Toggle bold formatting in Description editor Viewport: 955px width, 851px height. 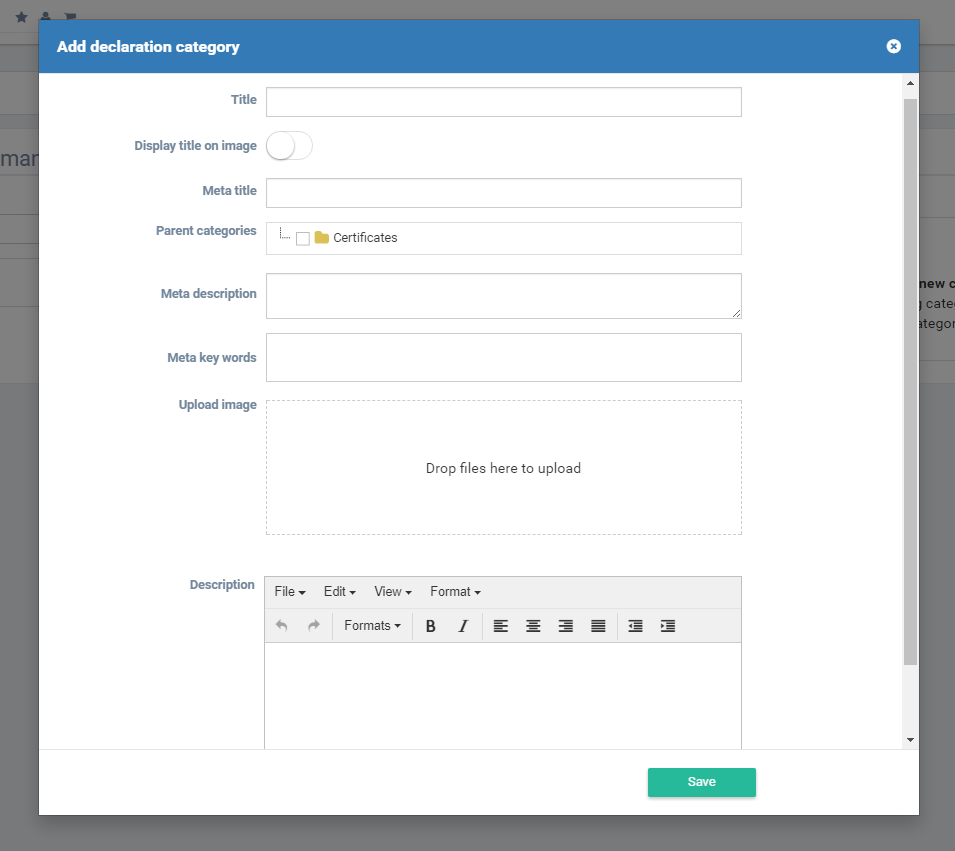click(x=431, y=626)
